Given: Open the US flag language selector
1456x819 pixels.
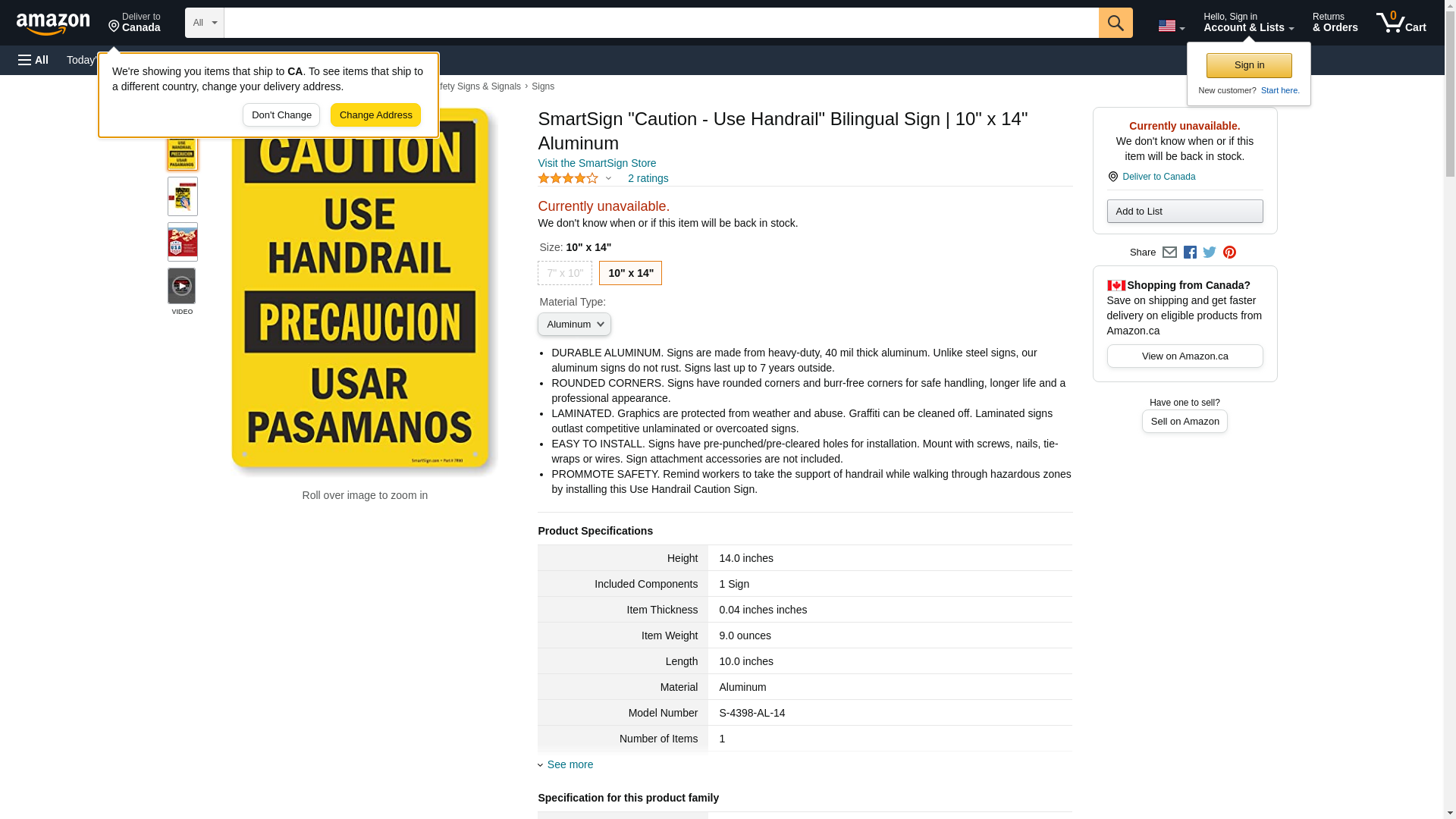Looking at the screenshot, I should point(1171,26).
